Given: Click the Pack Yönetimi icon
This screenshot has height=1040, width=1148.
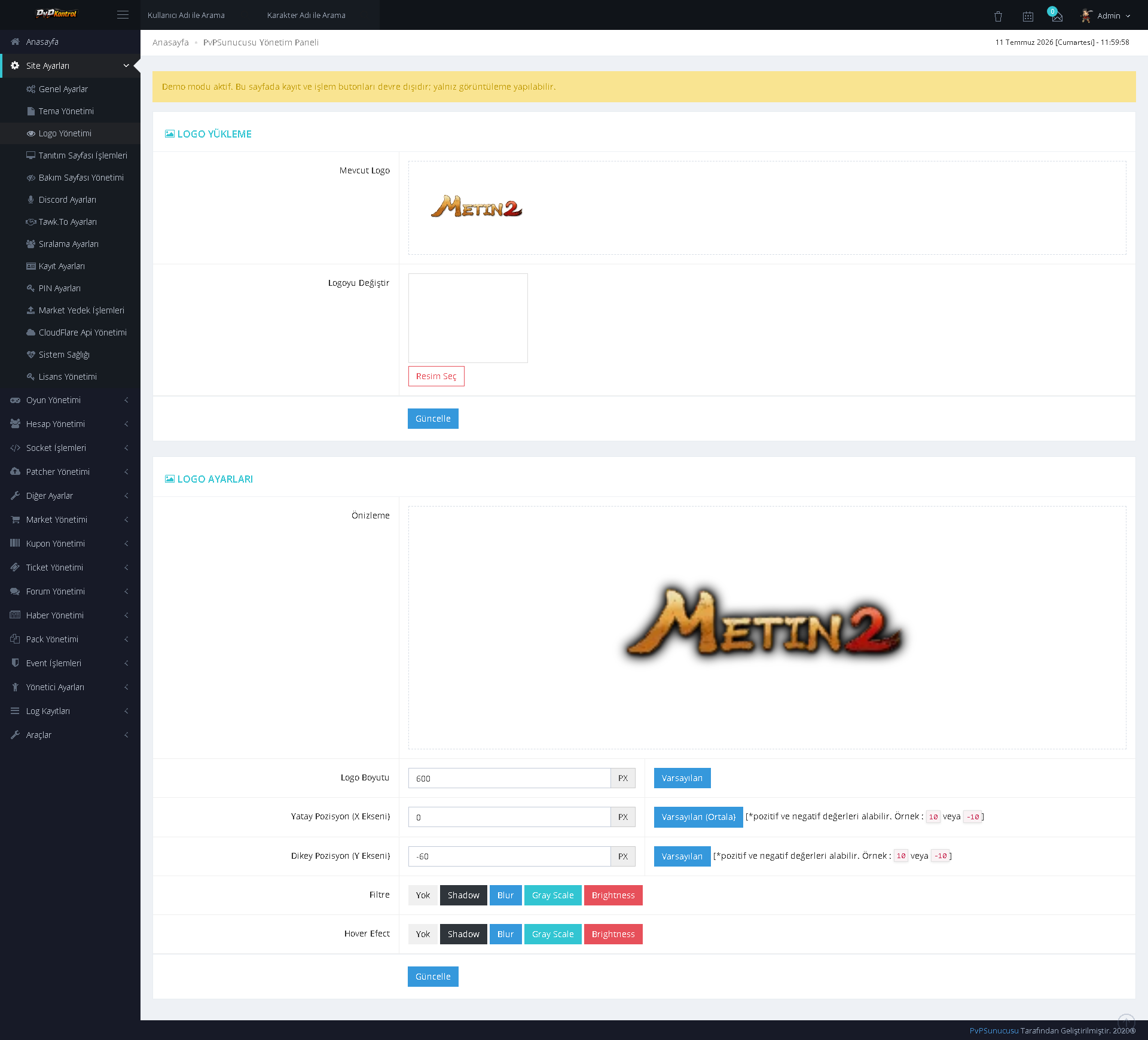Looking at the screenshot, I should [15, 639].
